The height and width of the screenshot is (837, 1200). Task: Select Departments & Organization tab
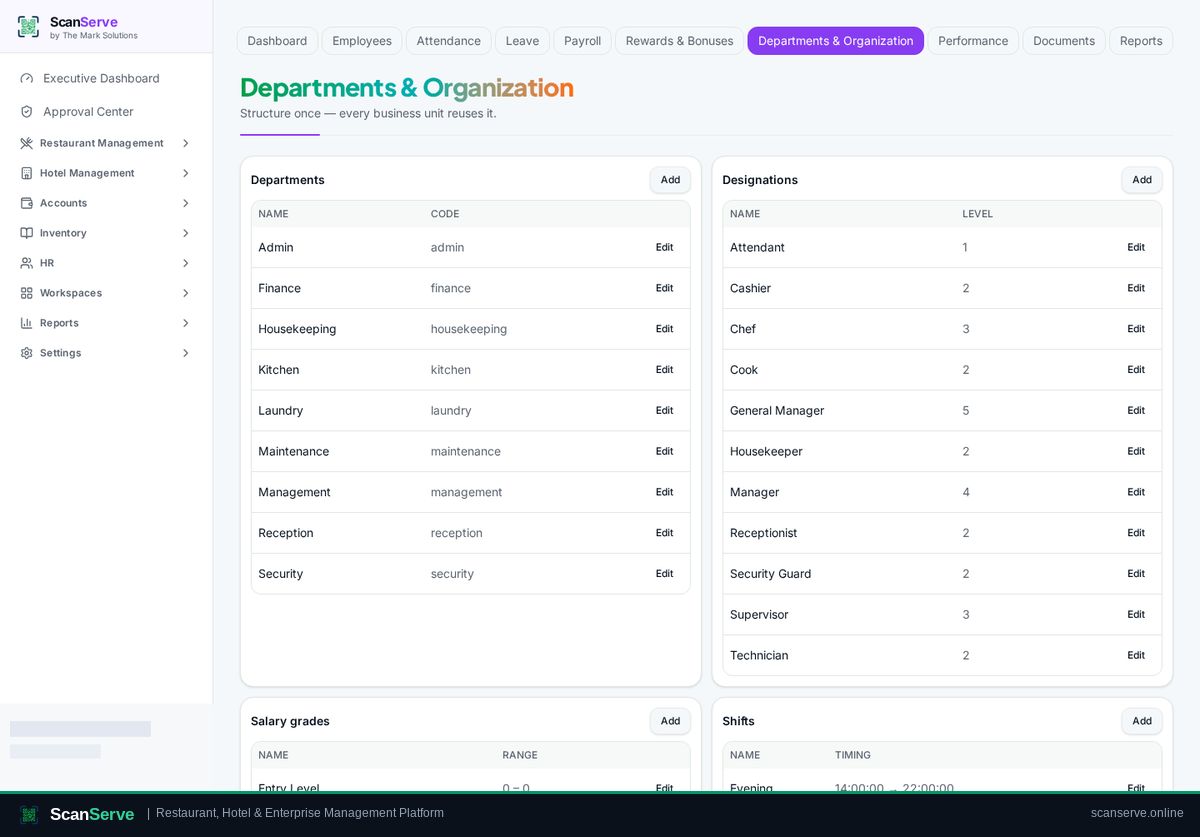point(835,41)
